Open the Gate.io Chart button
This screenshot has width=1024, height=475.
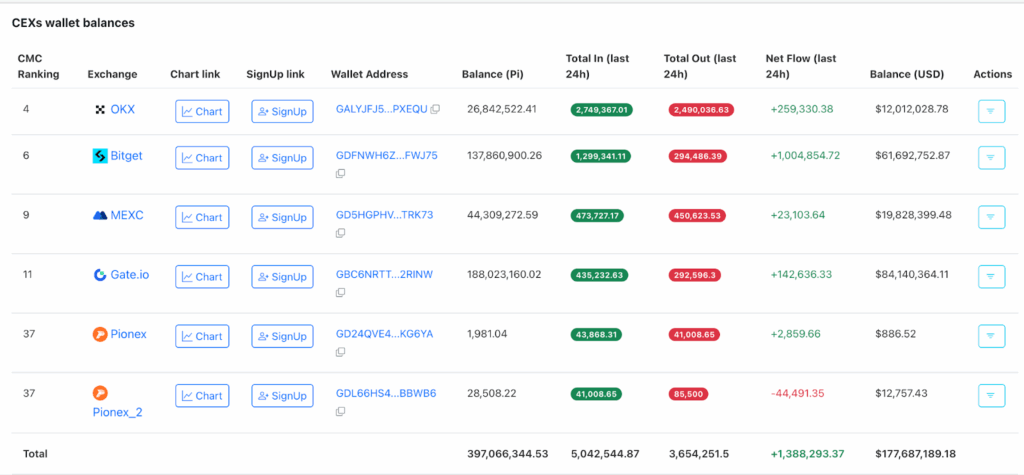click(x=202, y=276)
